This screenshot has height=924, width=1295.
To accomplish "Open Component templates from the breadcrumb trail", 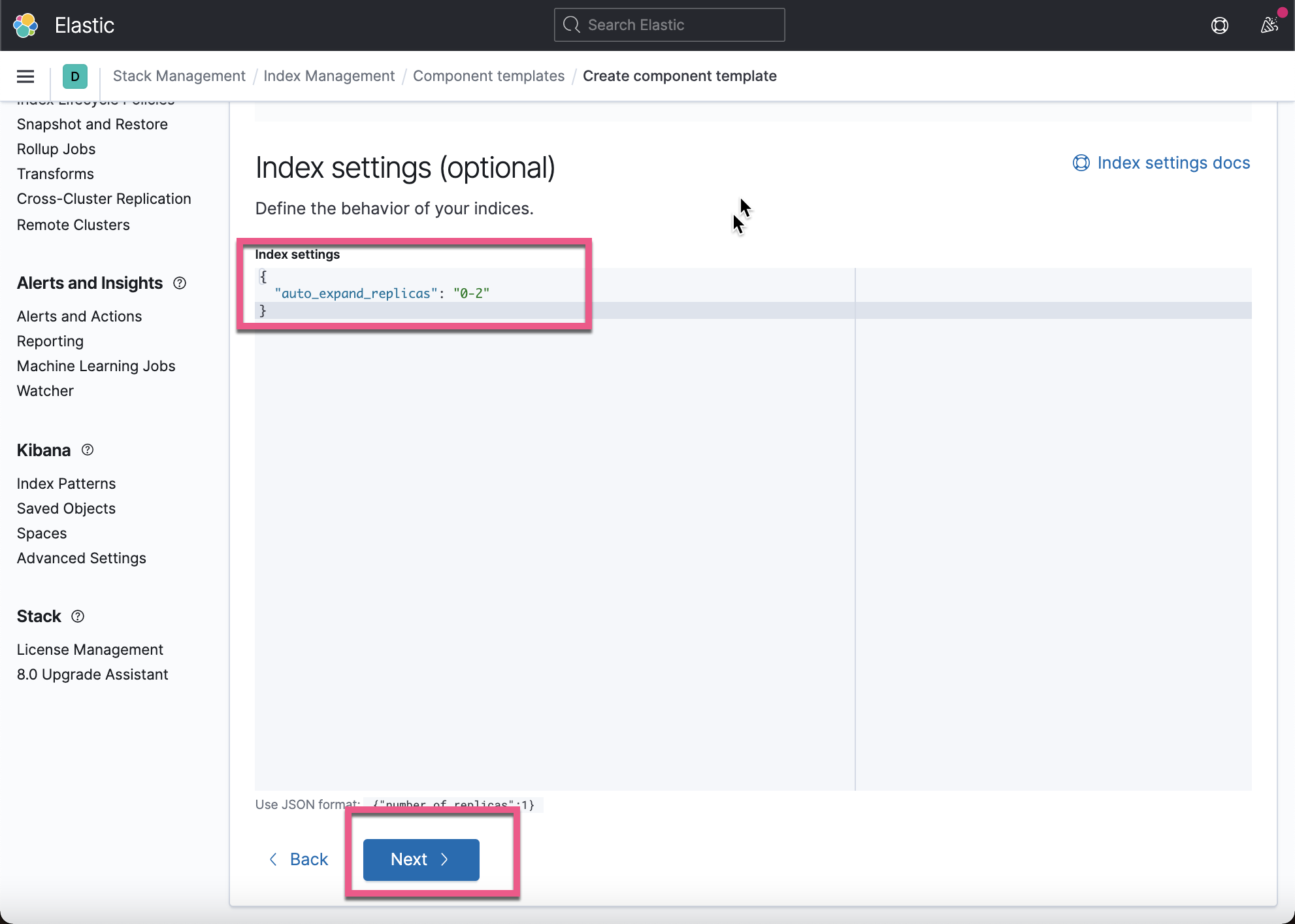I will [488, 76].
